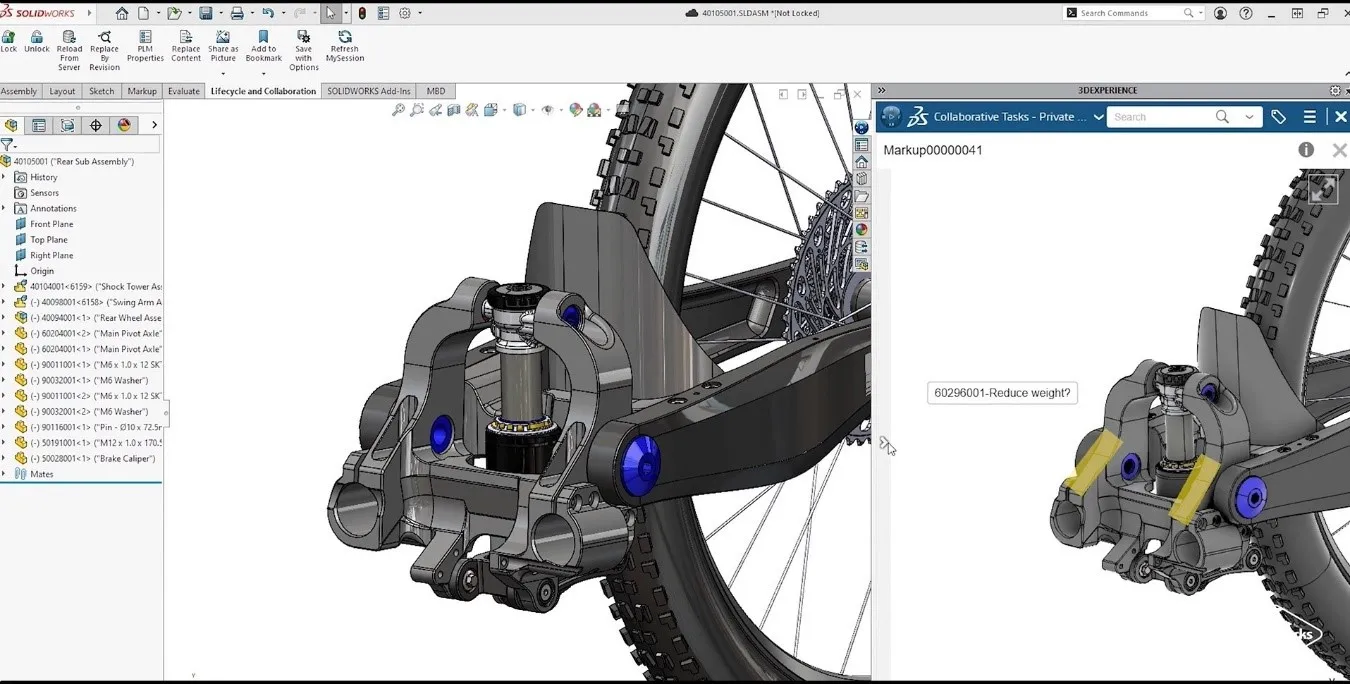Click the 60296001-Reduce weight markup note

[1002, 392]
